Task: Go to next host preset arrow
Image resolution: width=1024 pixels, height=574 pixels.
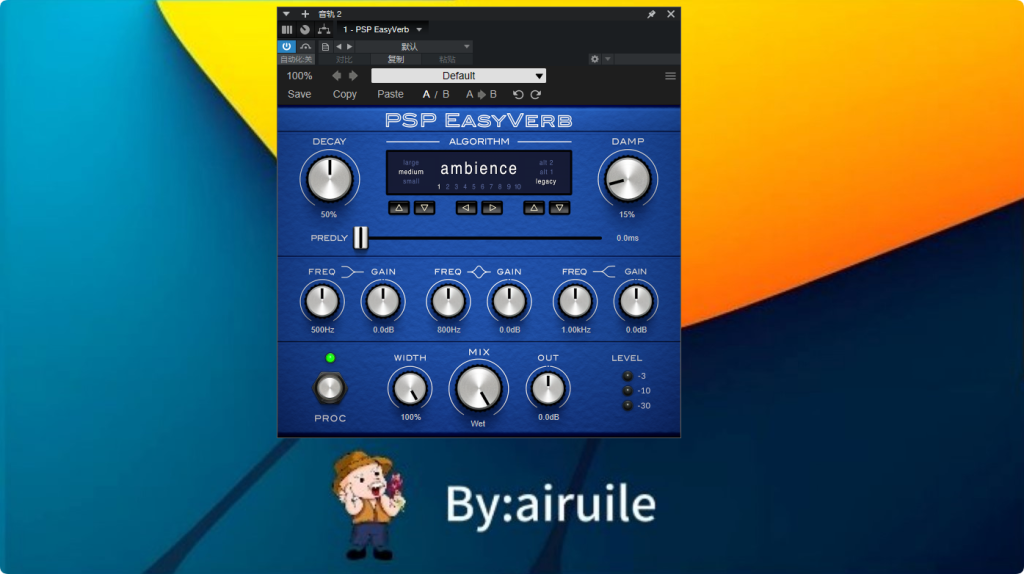Action: (x=349, y=47)
